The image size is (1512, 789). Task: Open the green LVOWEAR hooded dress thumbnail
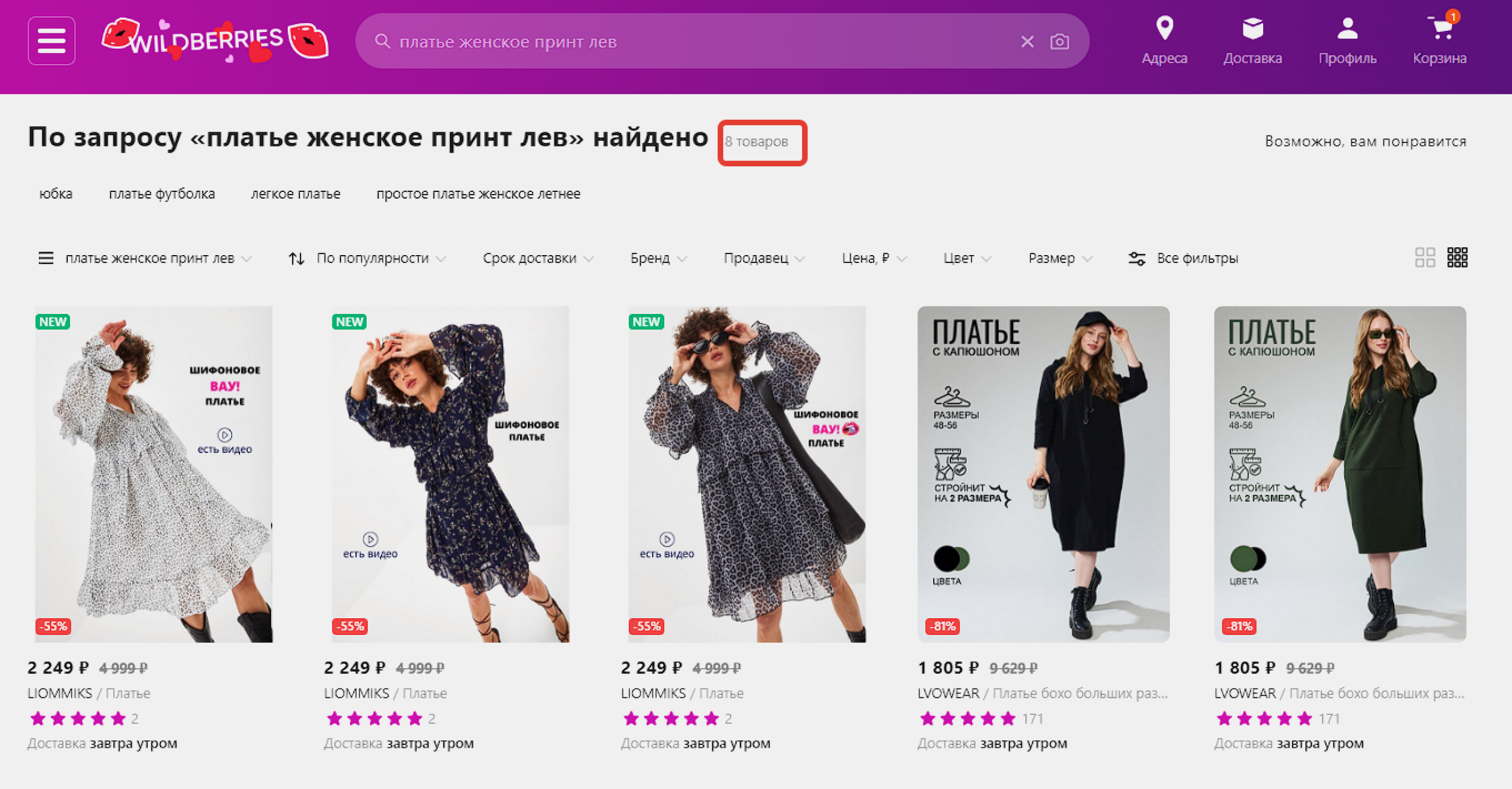tap(1340, 474)
